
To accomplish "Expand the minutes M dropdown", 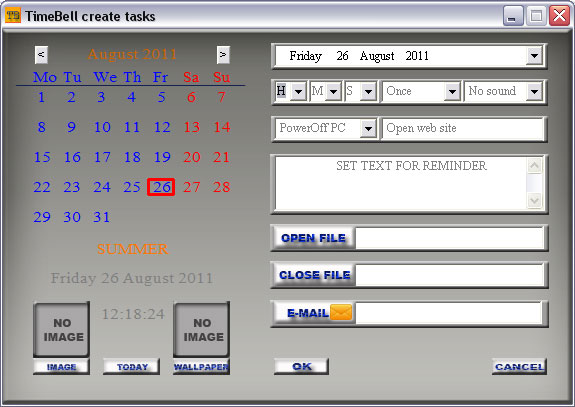I will (x=333, y=91).
